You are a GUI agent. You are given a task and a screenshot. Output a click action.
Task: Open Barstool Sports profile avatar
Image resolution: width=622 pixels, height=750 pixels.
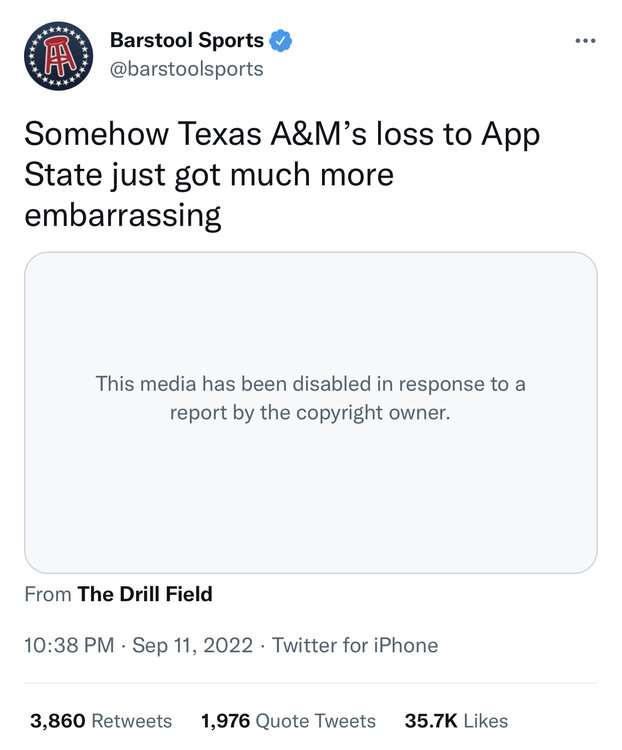[x=59, y=55]
